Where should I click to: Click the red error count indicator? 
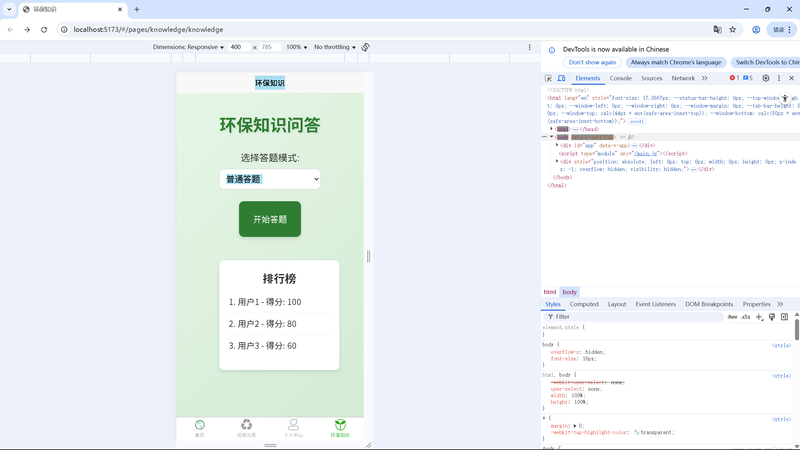click(x=734, y=78)
